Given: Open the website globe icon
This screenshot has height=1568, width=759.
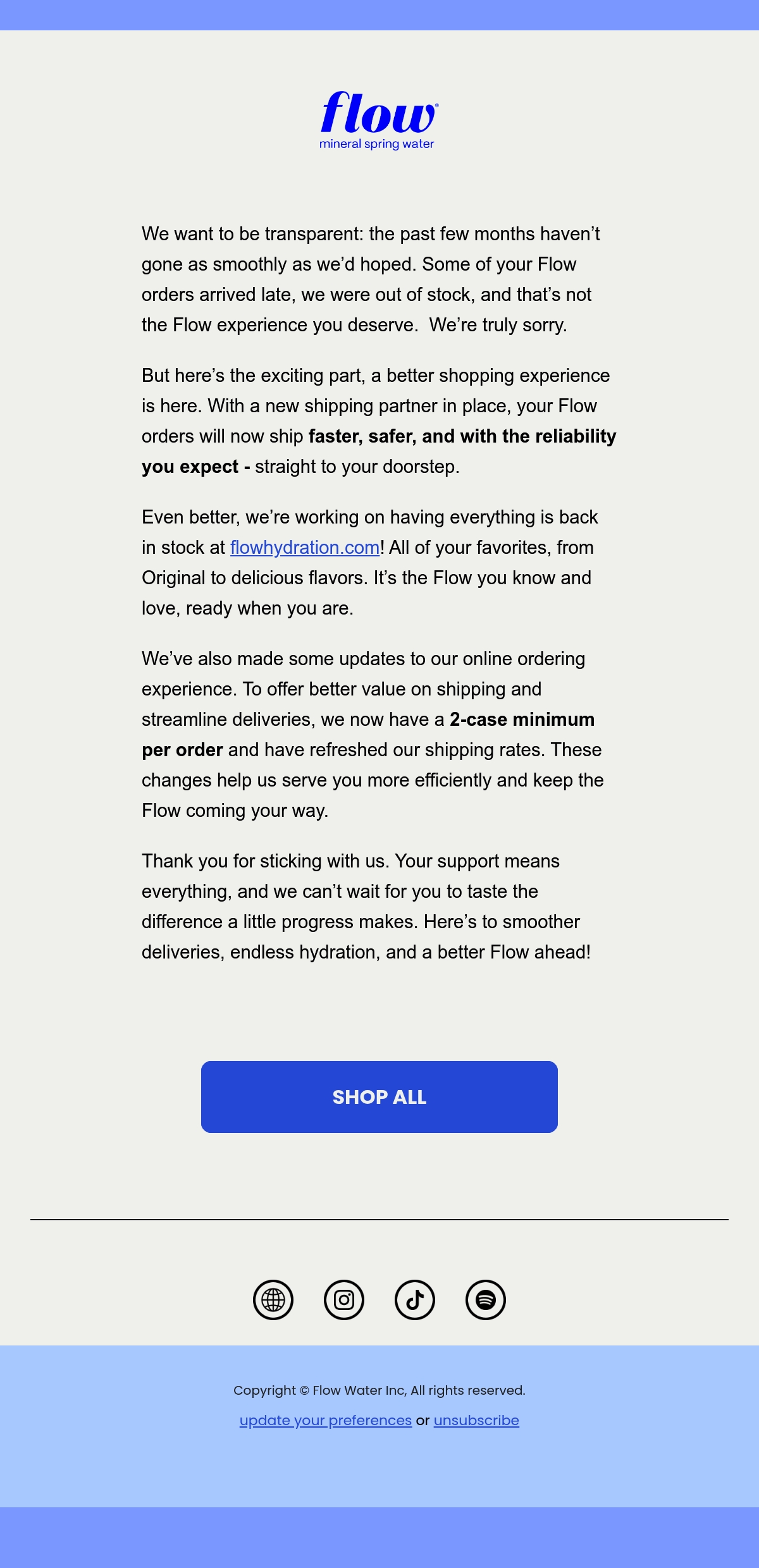Looking at the screenshot, I should (273, 1300).
